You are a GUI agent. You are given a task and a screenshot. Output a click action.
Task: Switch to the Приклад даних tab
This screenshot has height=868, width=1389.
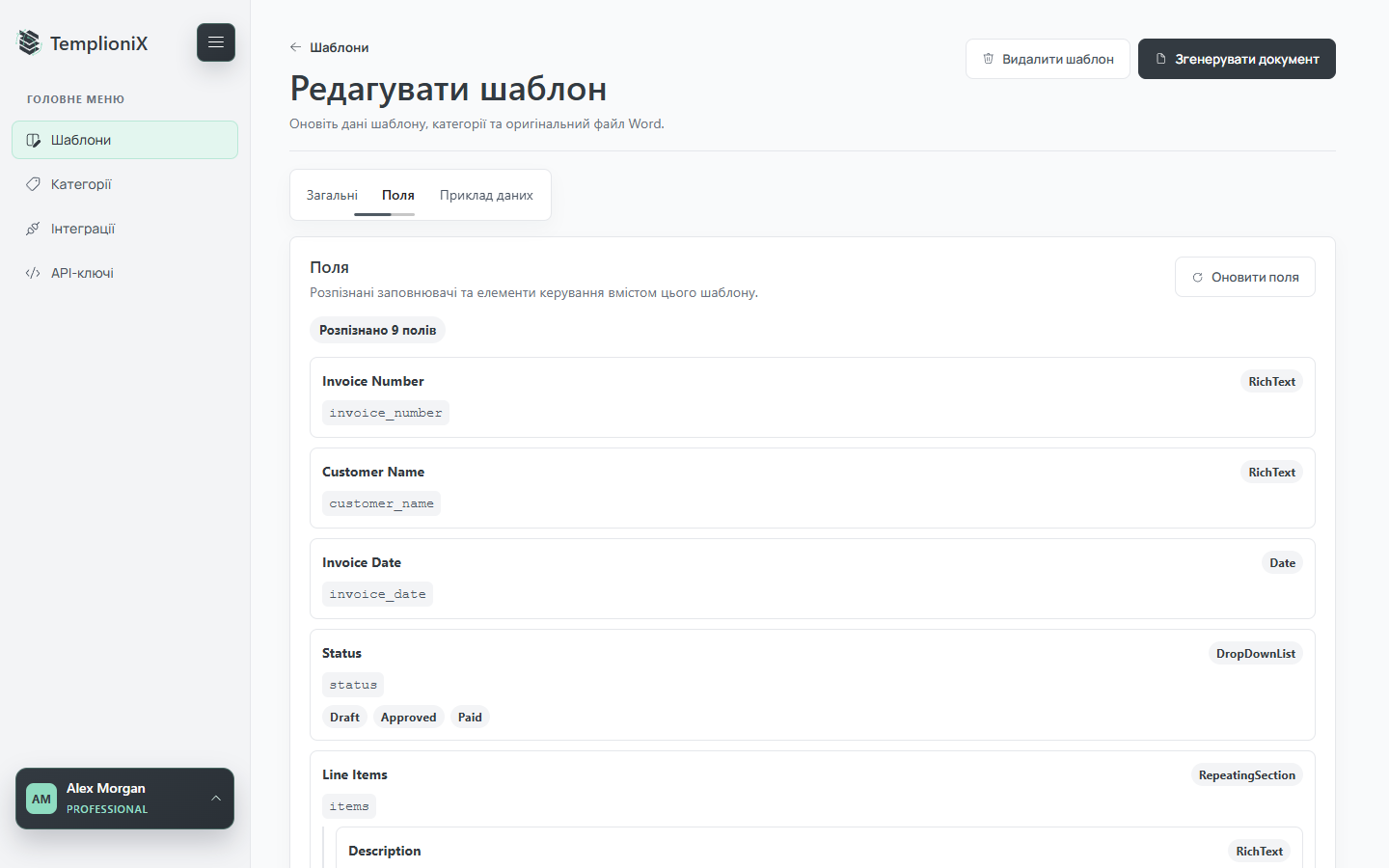click(486, 195)
